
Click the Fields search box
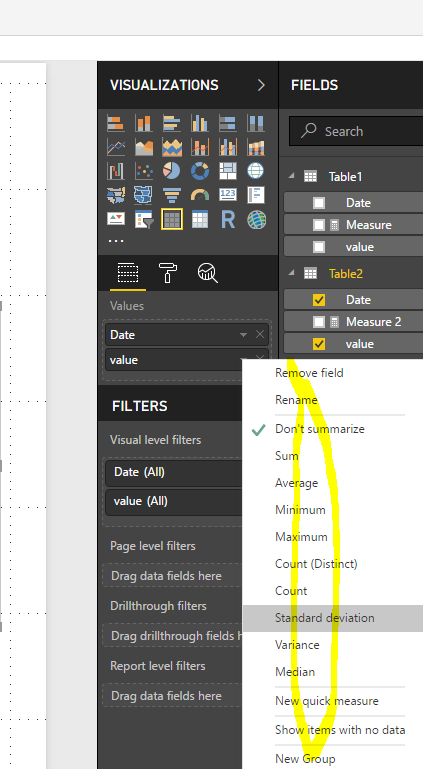pyautogui.click(x=356, y=131)
